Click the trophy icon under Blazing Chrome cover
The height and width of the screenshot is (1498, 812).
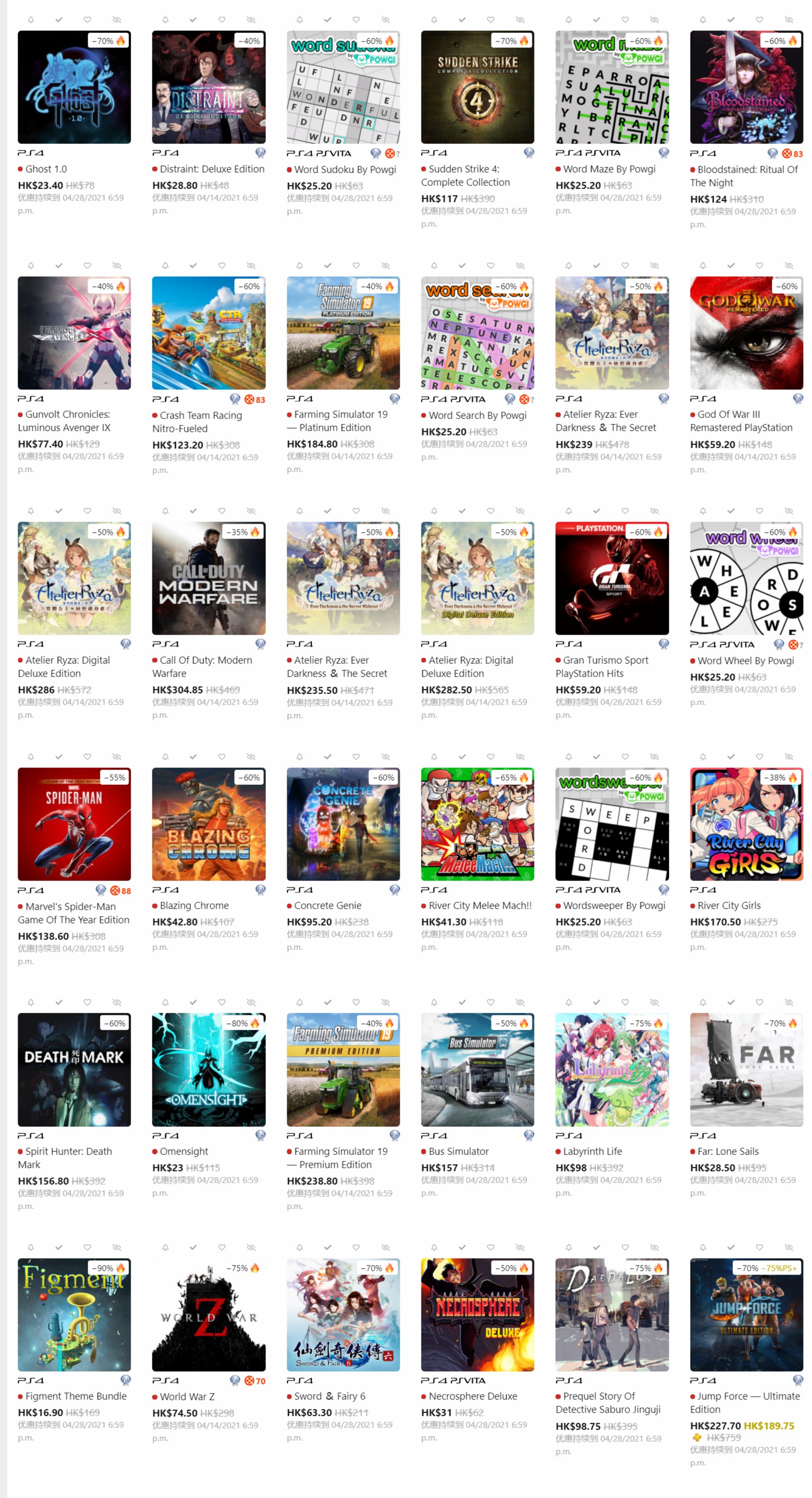tap(261, 890)
